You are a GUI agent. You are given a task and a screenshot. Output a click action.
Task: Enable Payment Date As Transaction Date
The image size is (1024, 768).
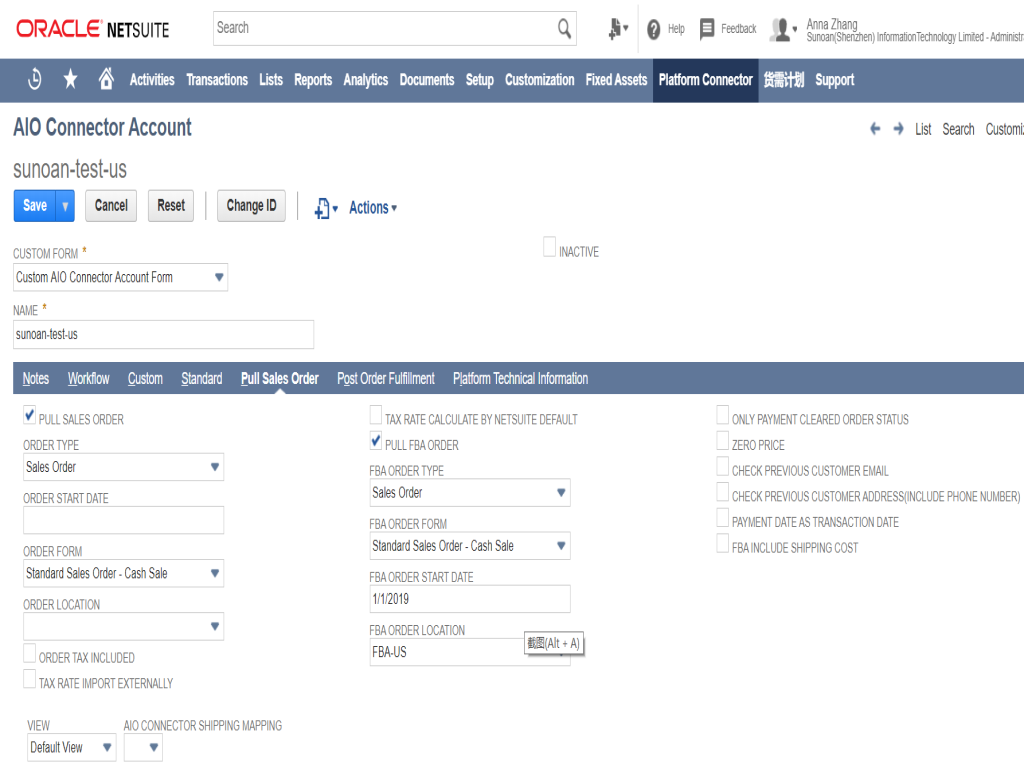[x=722, y=518]
